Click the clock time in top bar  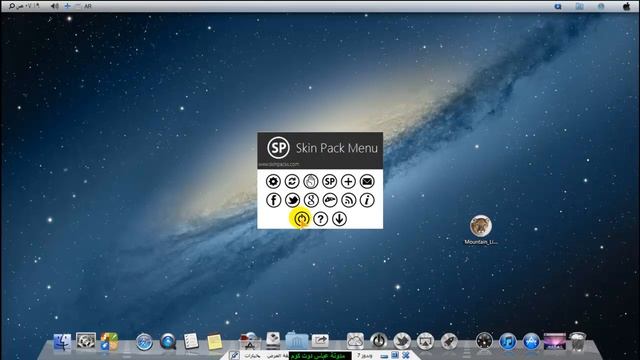click(29, 6)
